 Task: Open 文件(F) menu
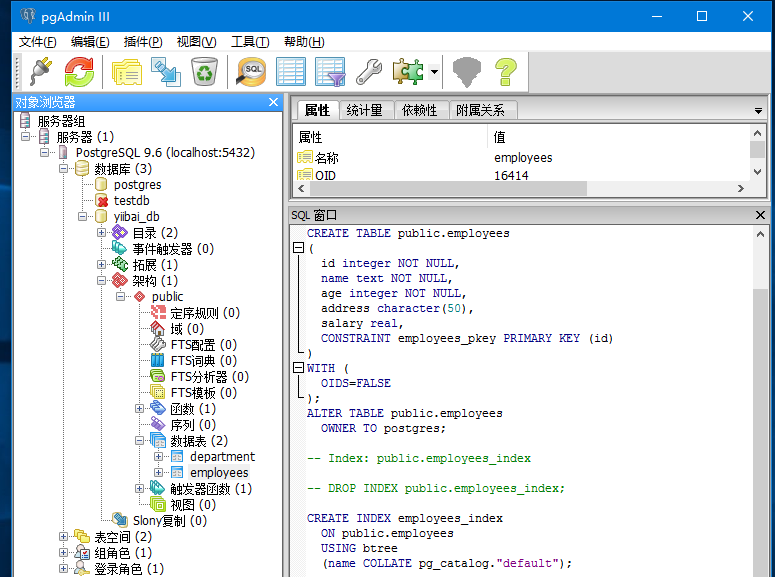click(x=38, y=42)
